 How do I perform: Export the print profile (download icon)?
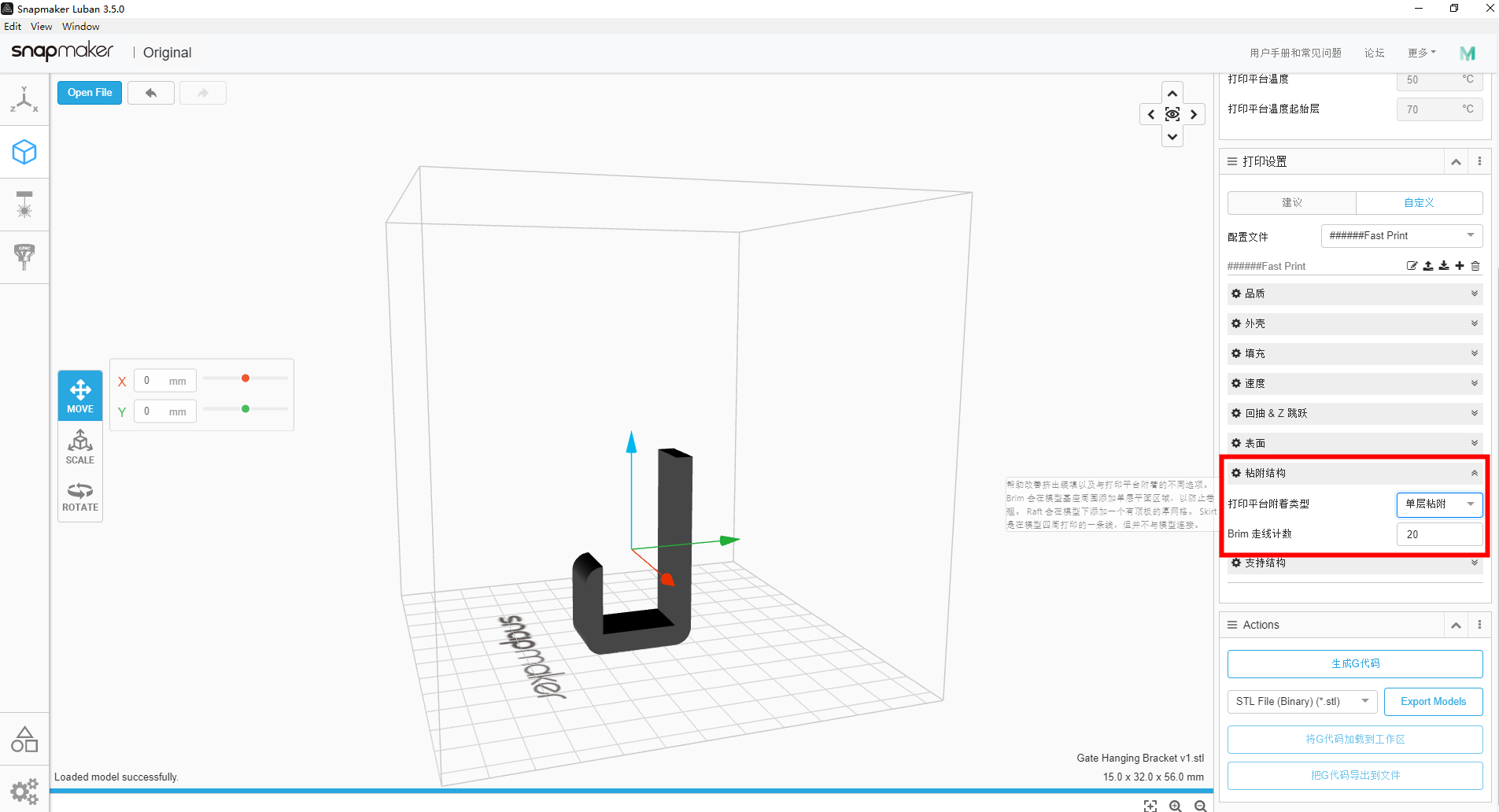click(1444, 266)
